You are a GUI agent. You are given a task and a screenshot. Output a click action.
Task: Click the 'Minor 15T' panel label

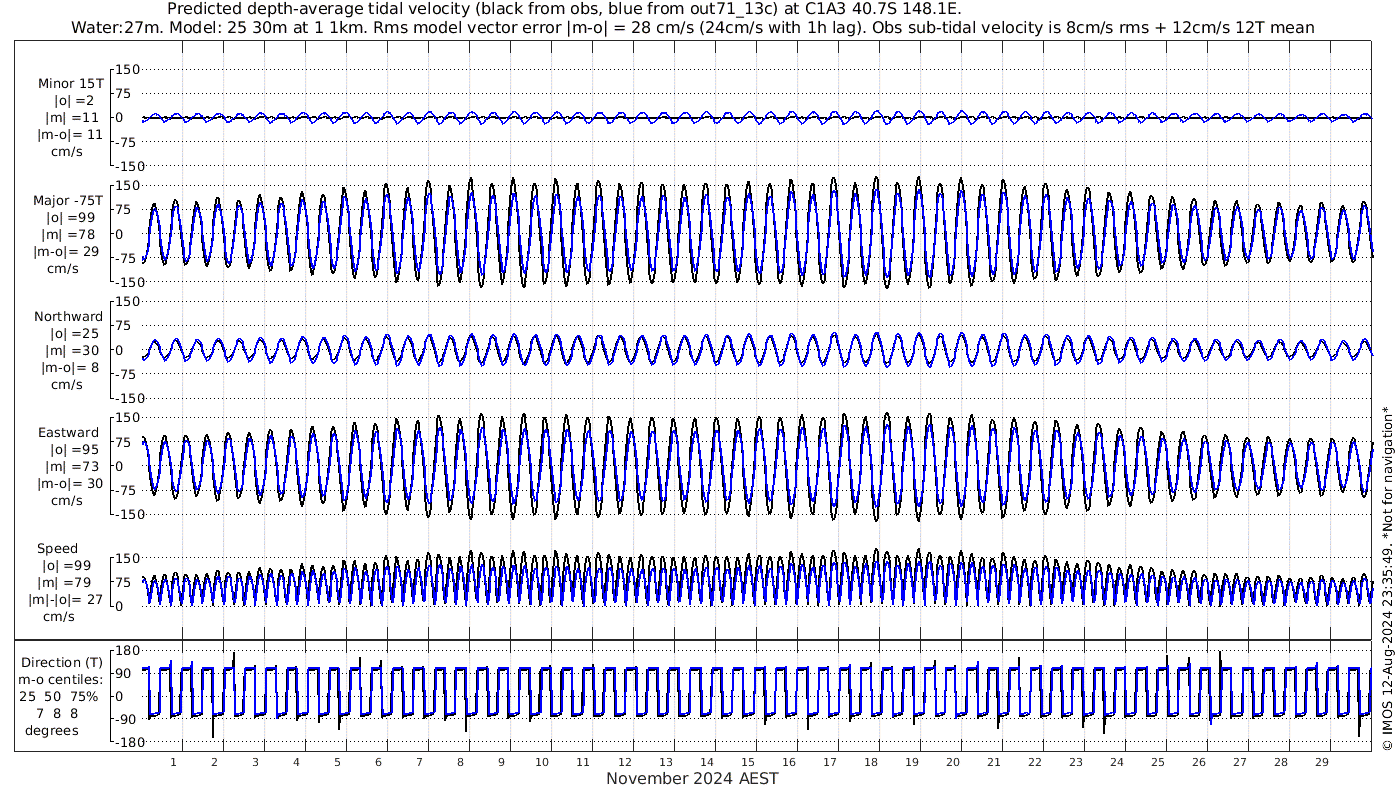tap(70, 84)
